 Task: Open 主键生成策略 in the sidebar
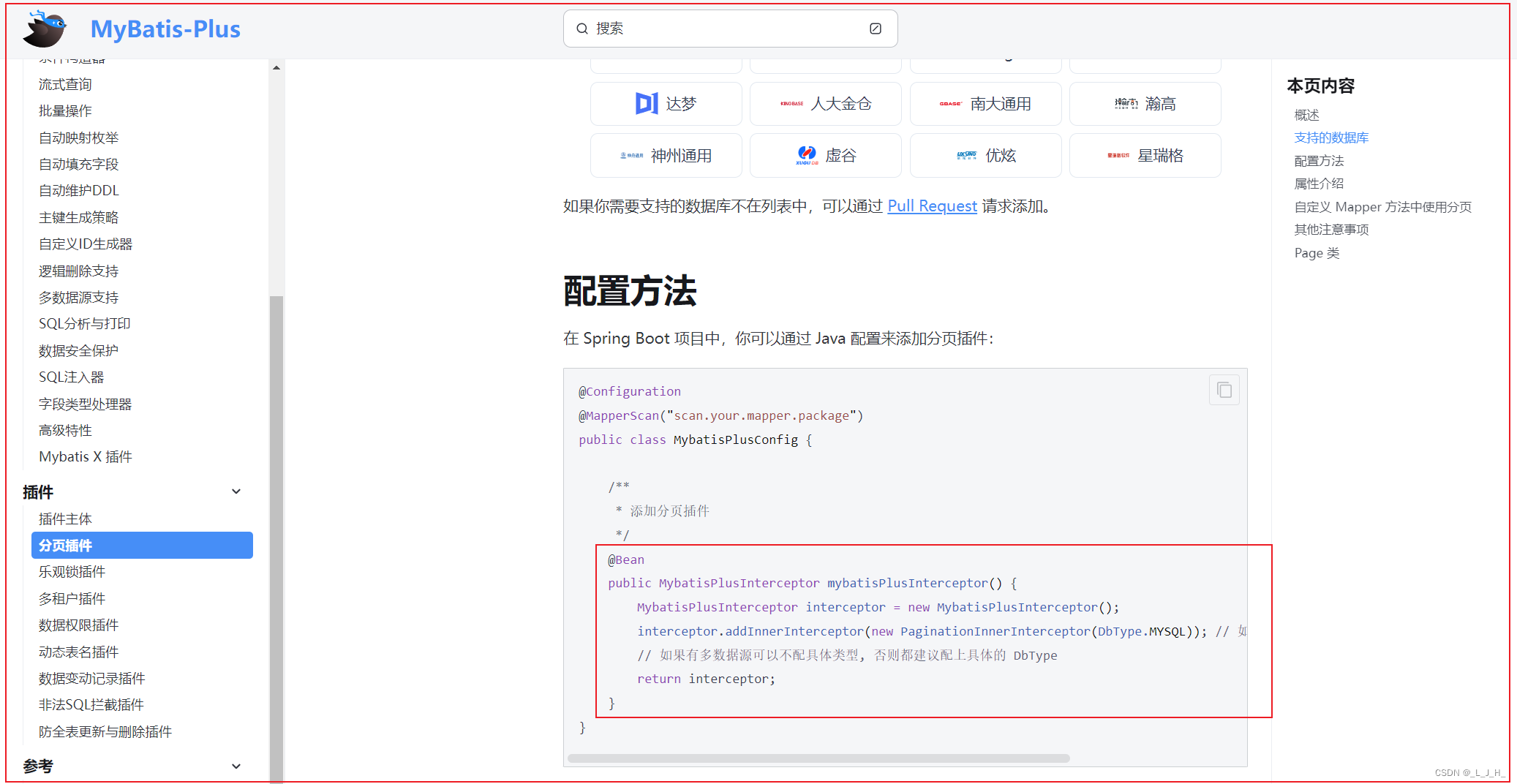point(78,218)
